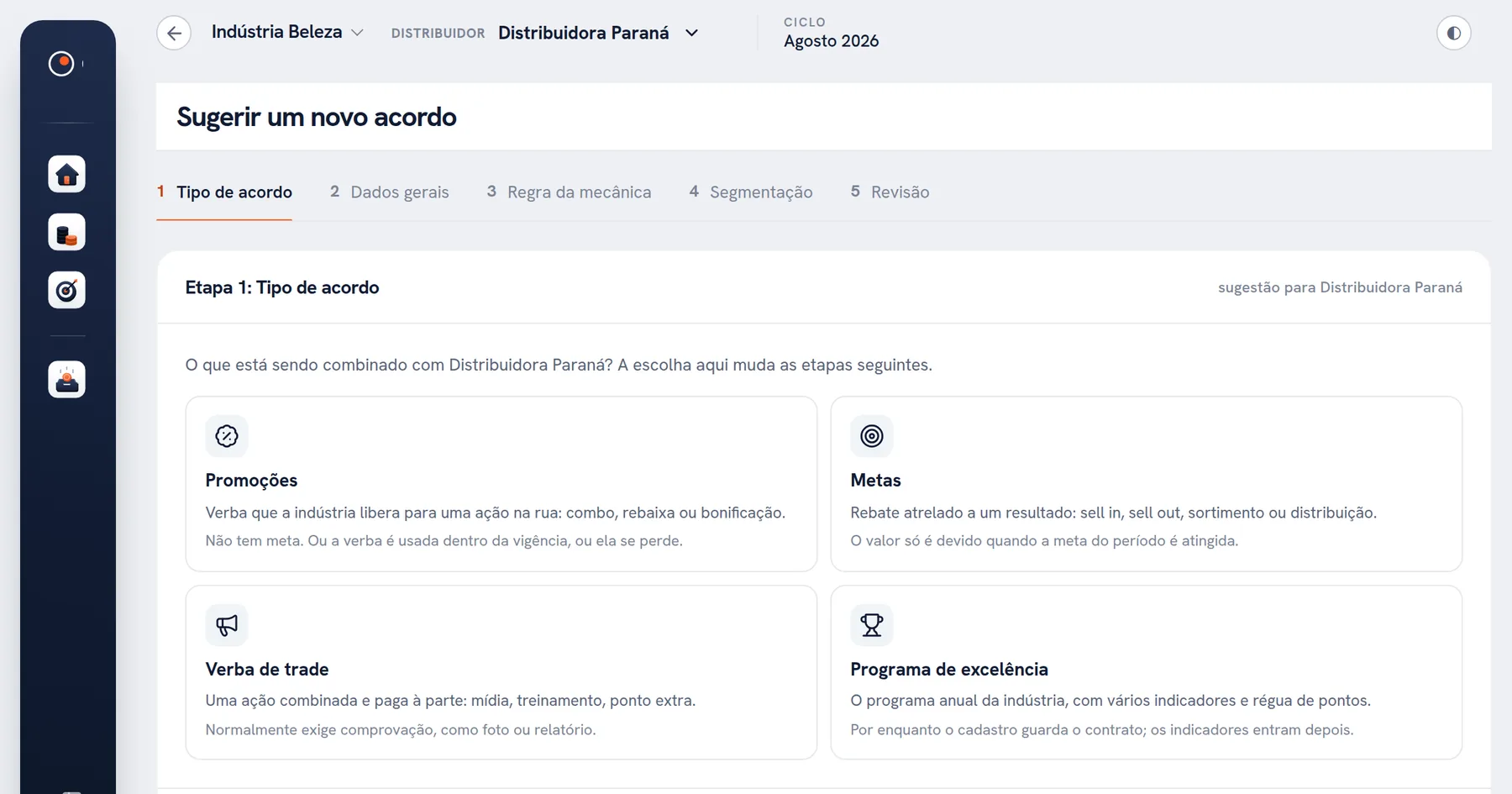Expand the Indústria Beleza dropdown

click(x=287, y=32)
